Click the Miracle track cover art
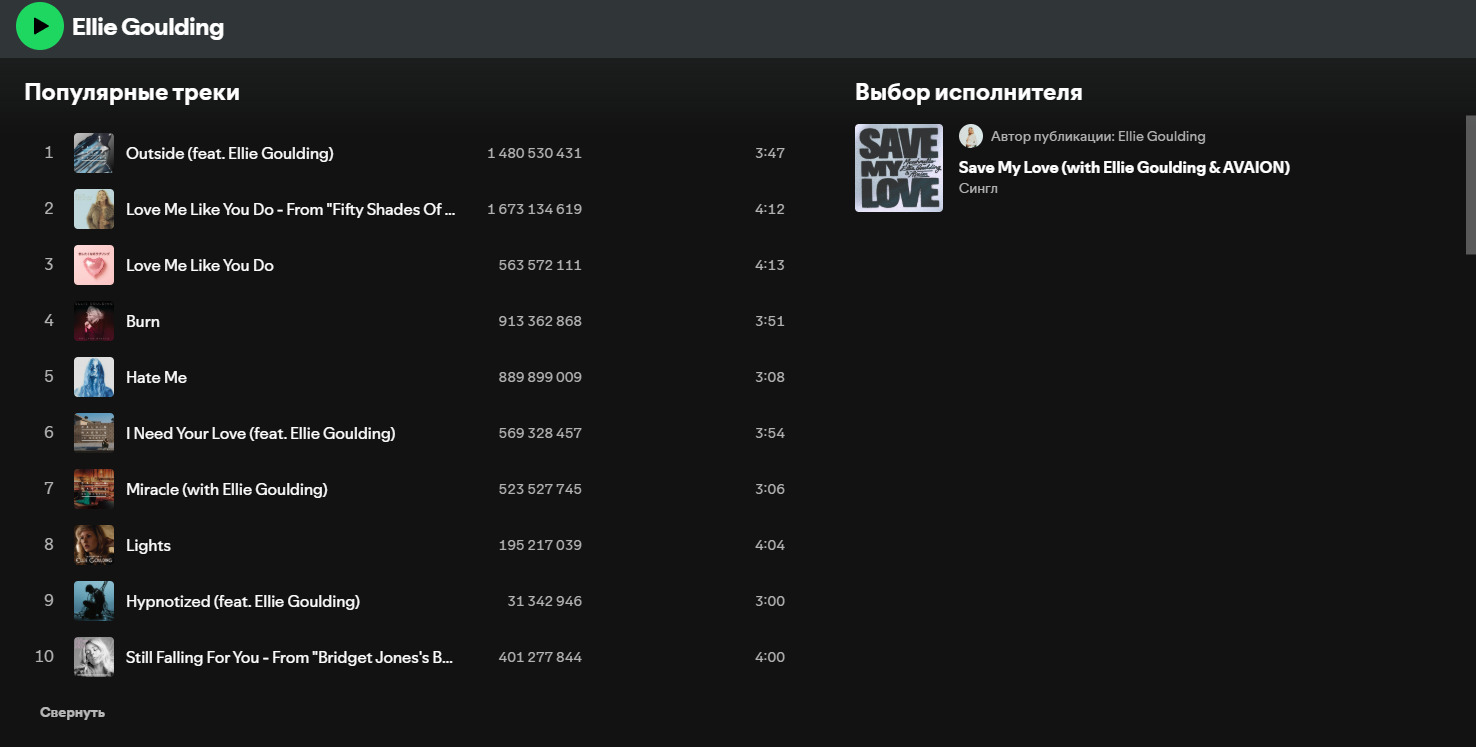 click(94, 489)
